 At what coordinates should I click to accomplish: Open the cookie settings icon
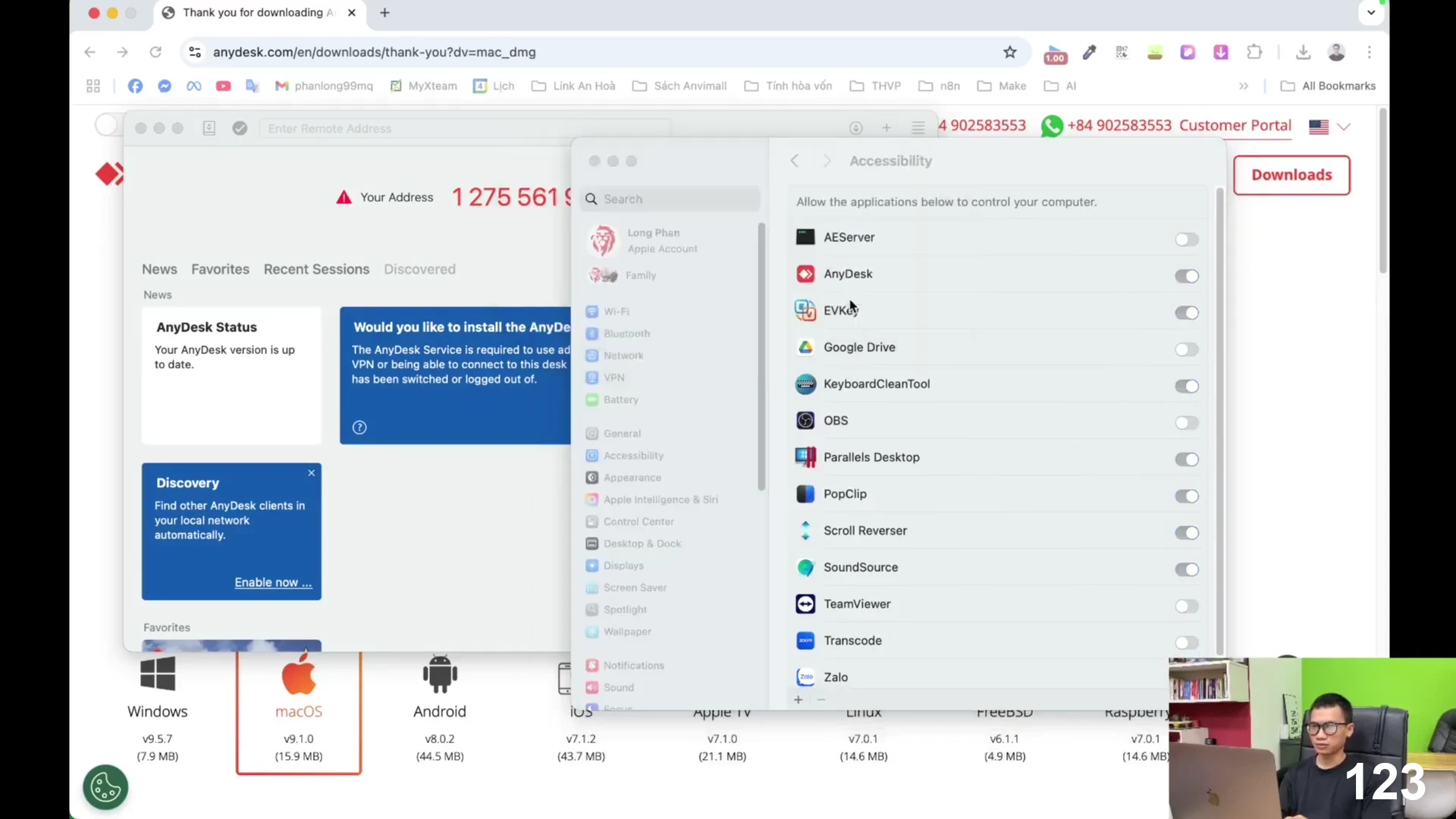(x=105, y=787)
